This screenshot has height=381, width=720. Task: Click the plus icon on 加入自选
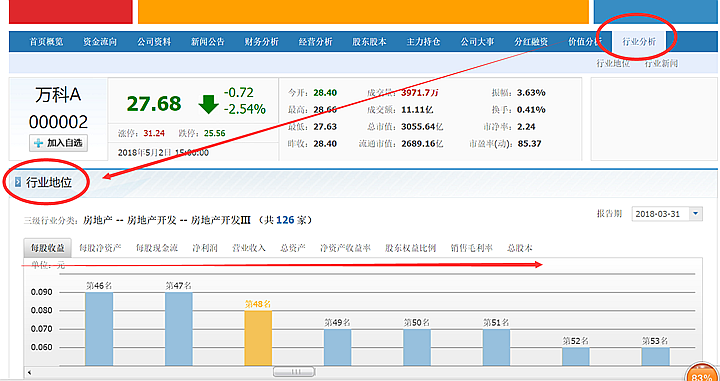39,143
